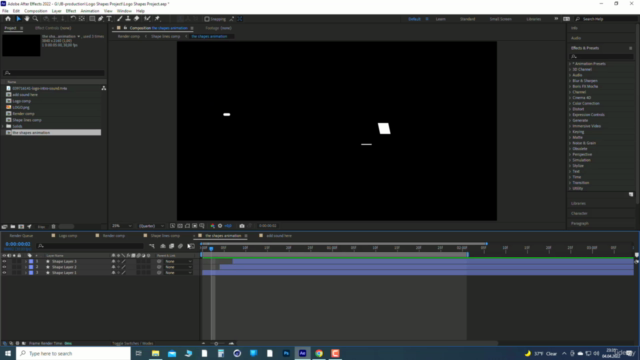Select the Pen tool
The height and width of the screenshot is (360, 640).
click(101, 19)
